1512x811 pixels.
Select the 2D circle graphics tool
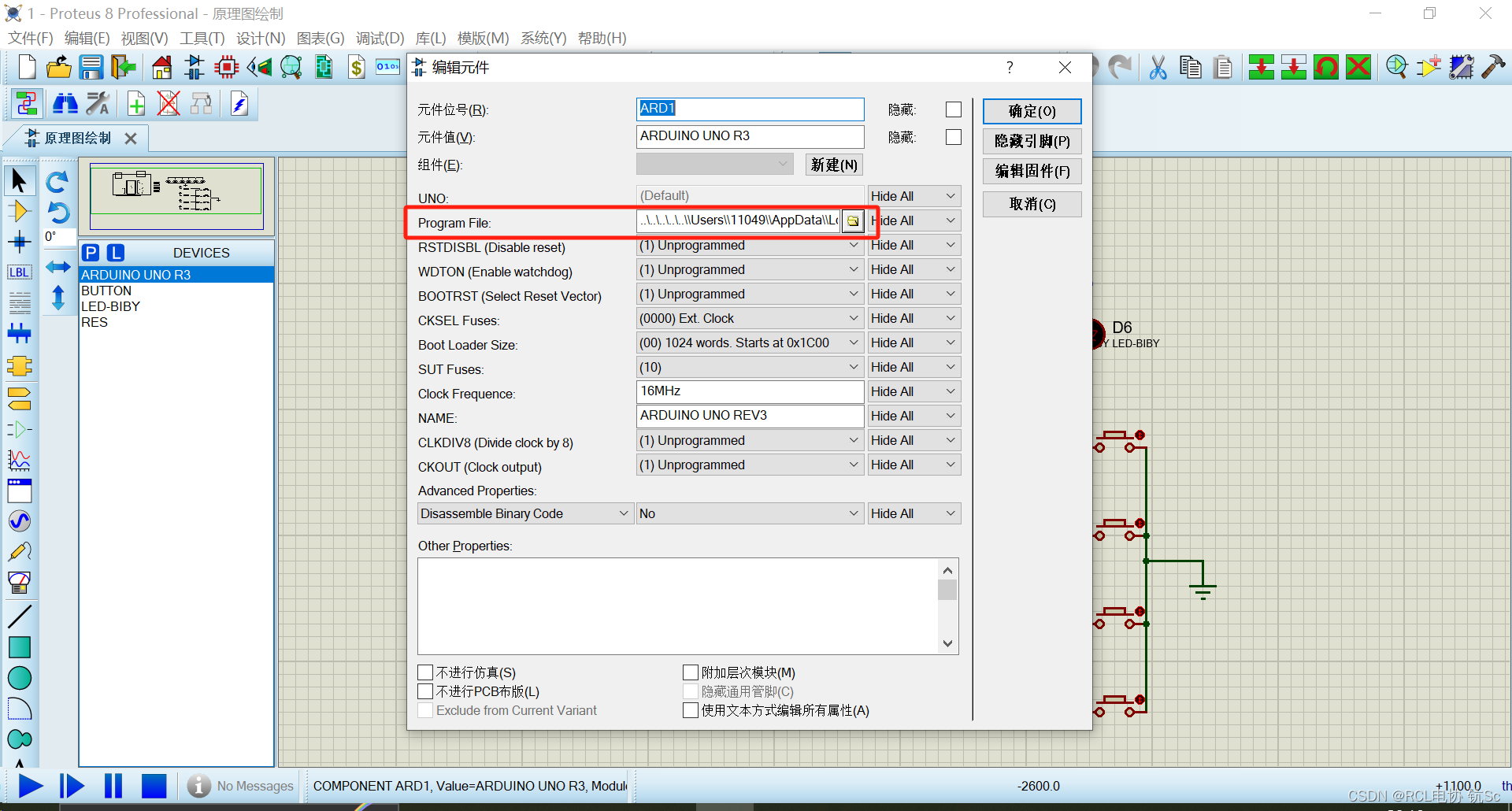click(x=20, y=678)
